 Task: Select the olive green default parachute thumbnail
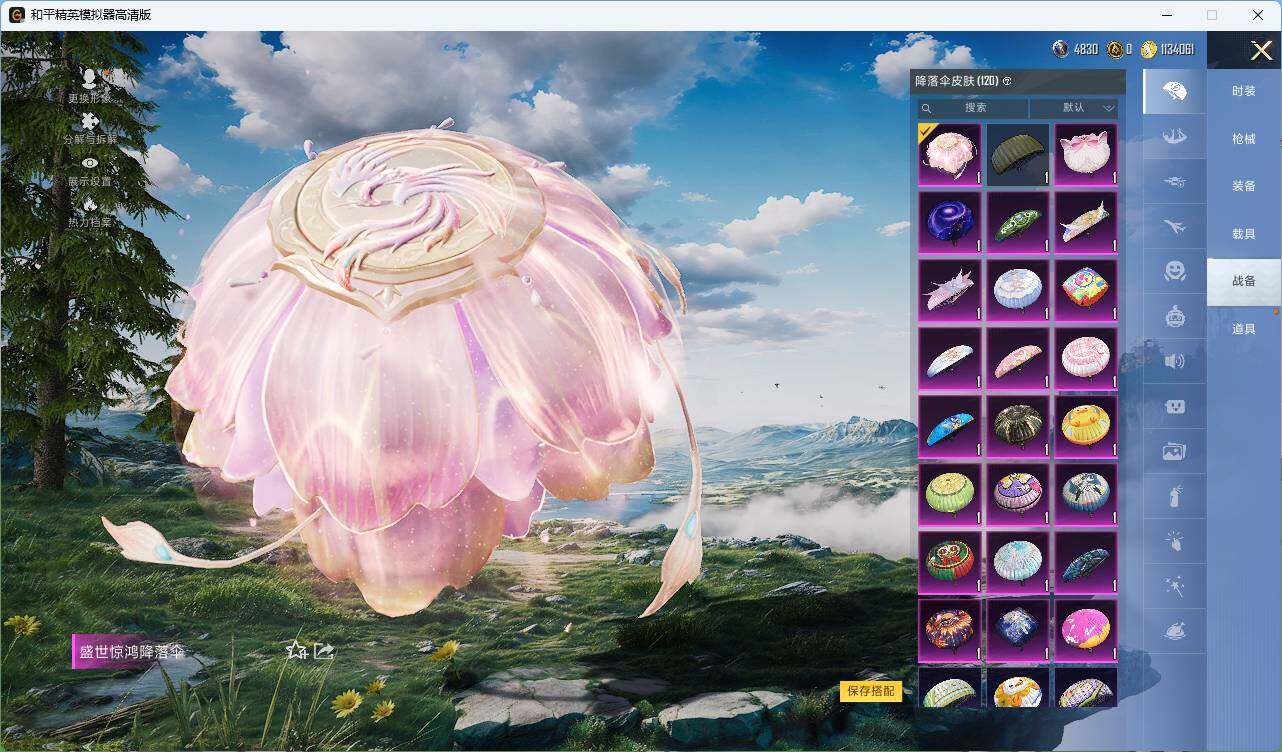[1018, 154]
